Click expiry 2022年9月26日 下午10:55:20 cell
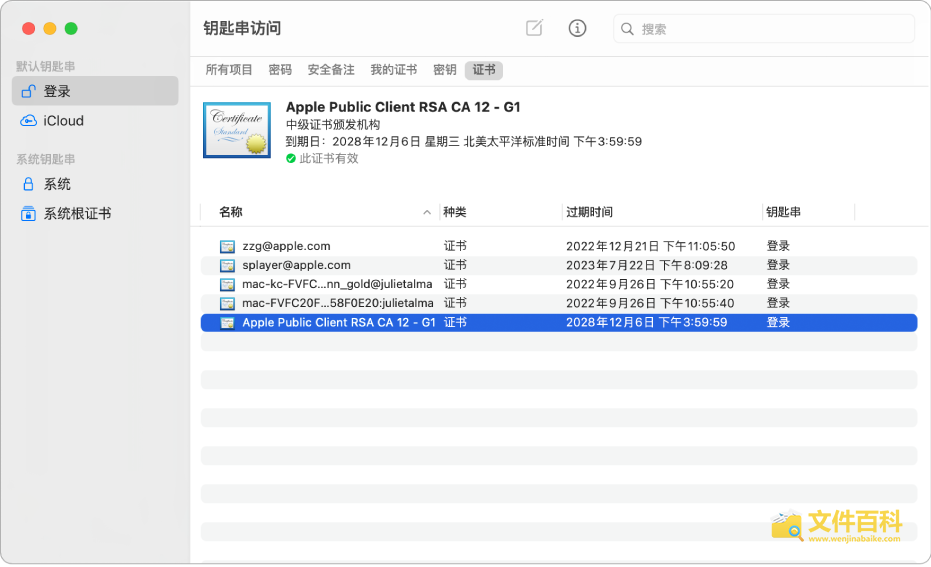This screenshot has height=567, width=931. (650, 284)
